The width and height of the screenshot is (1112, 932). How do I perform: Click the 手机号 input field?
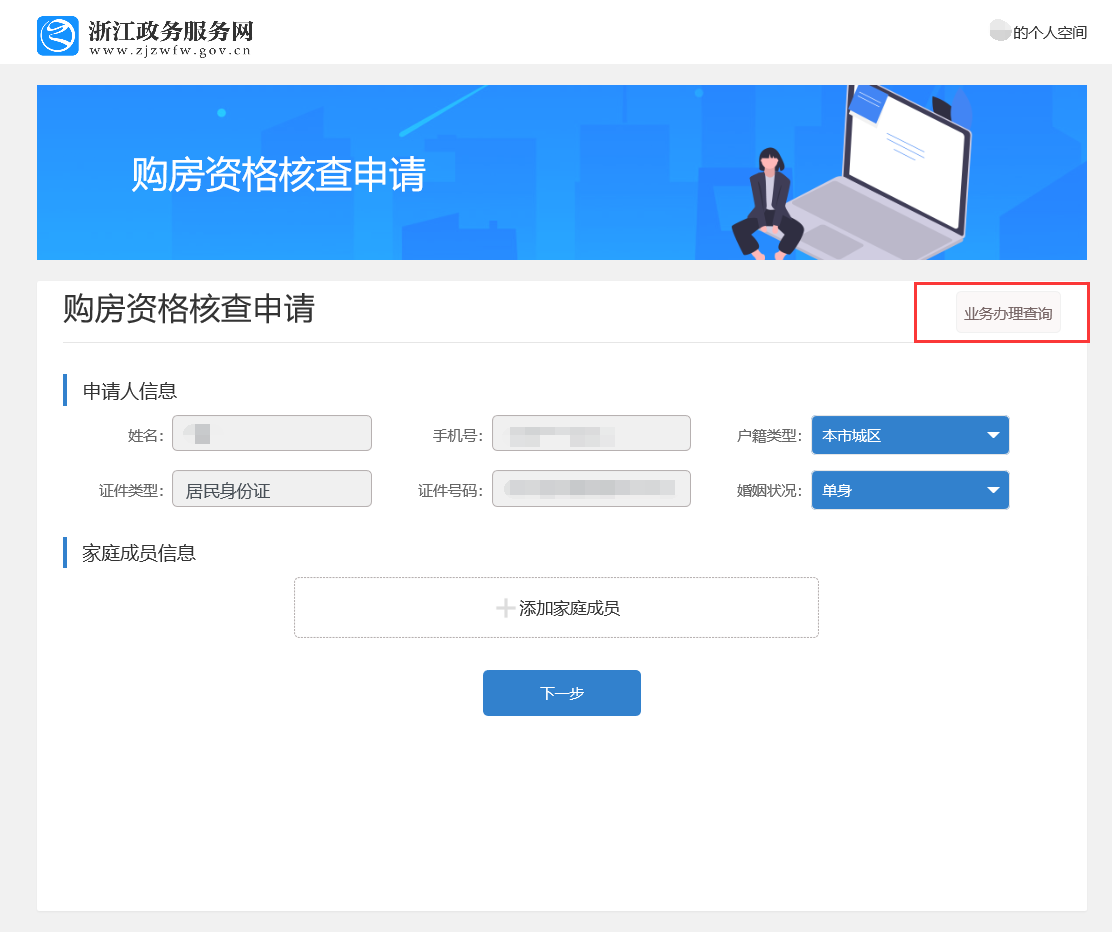[x=591, y=433]
